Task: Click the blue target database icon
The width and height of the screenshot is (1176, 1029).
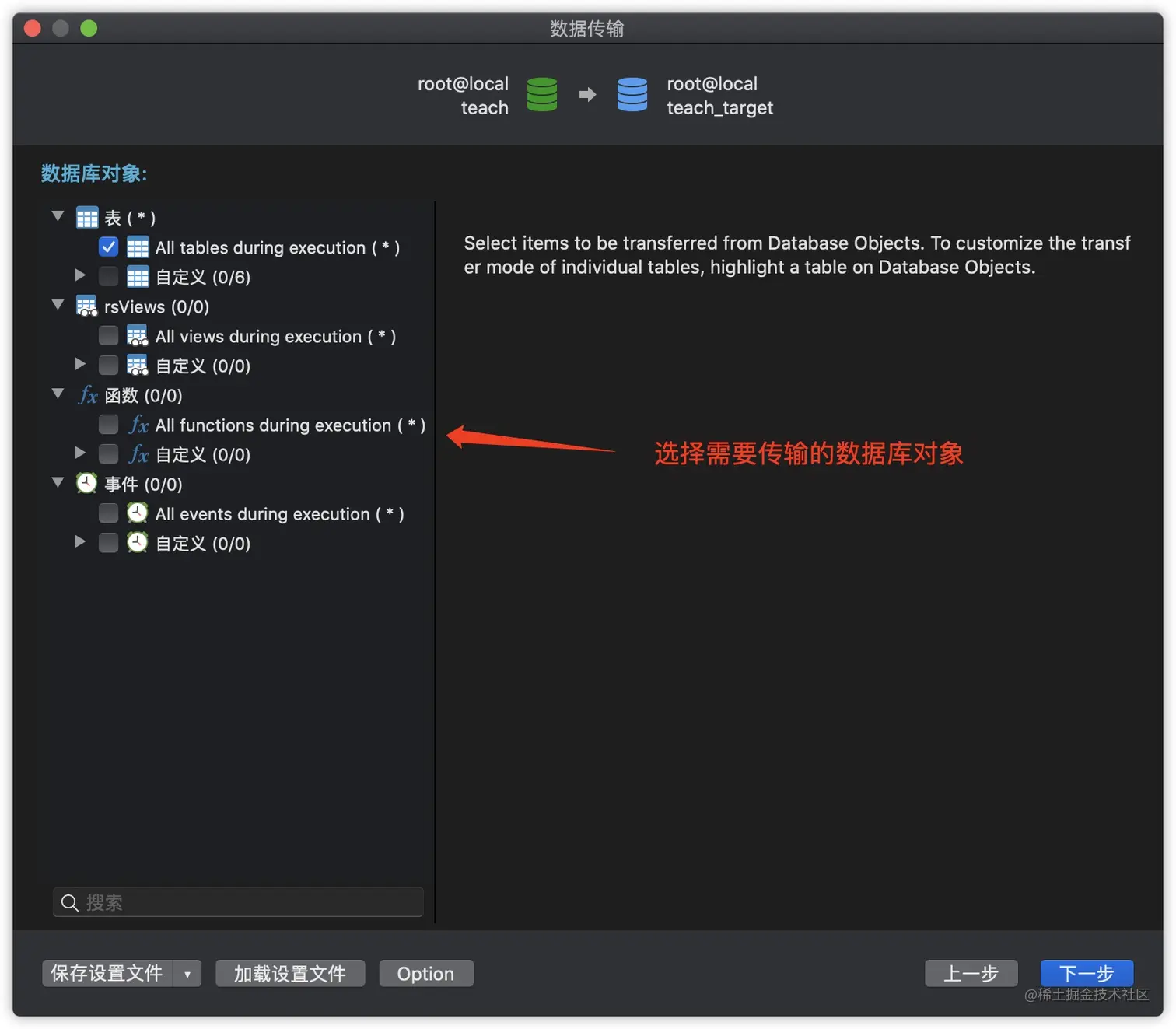Action: [x=632, y=94]
